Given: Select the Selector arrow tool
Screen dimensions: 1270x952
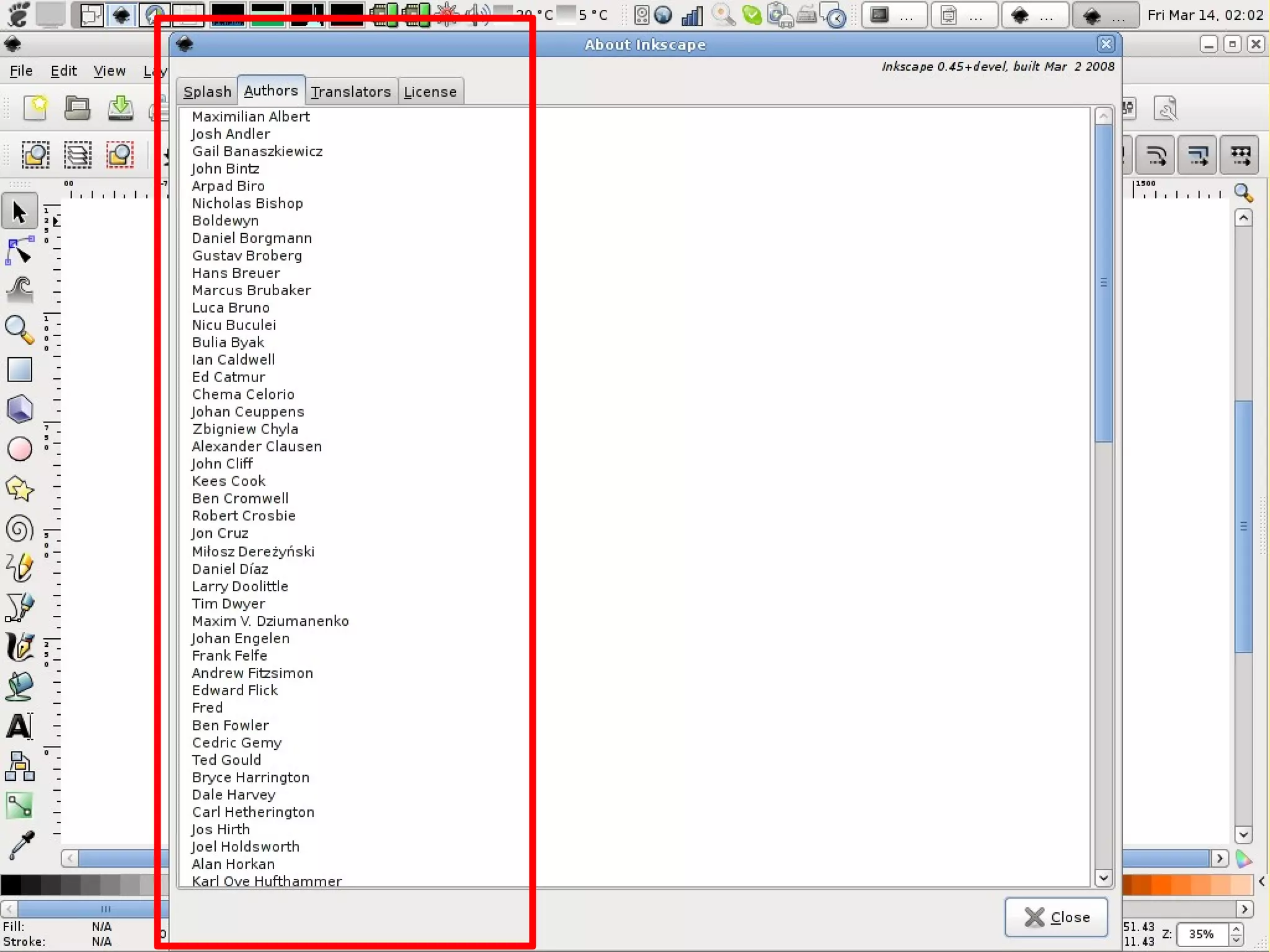Looking at the screenshot, I should coord(19,212).
